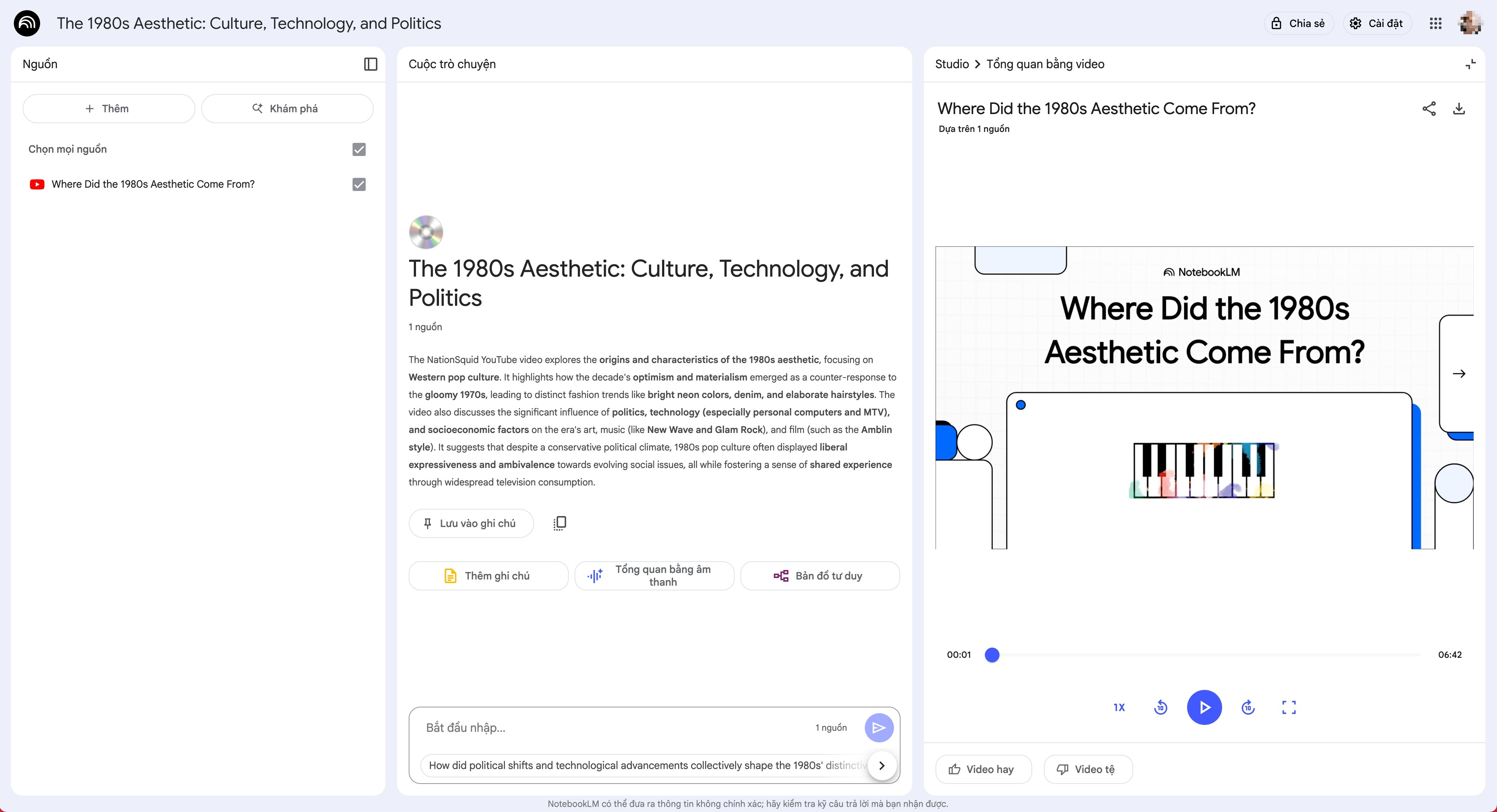The height and width of the screenshot is (812, 1497).
Task: Toggle the Chọn mọi nguồn checkbox
Action: (359, 149)
